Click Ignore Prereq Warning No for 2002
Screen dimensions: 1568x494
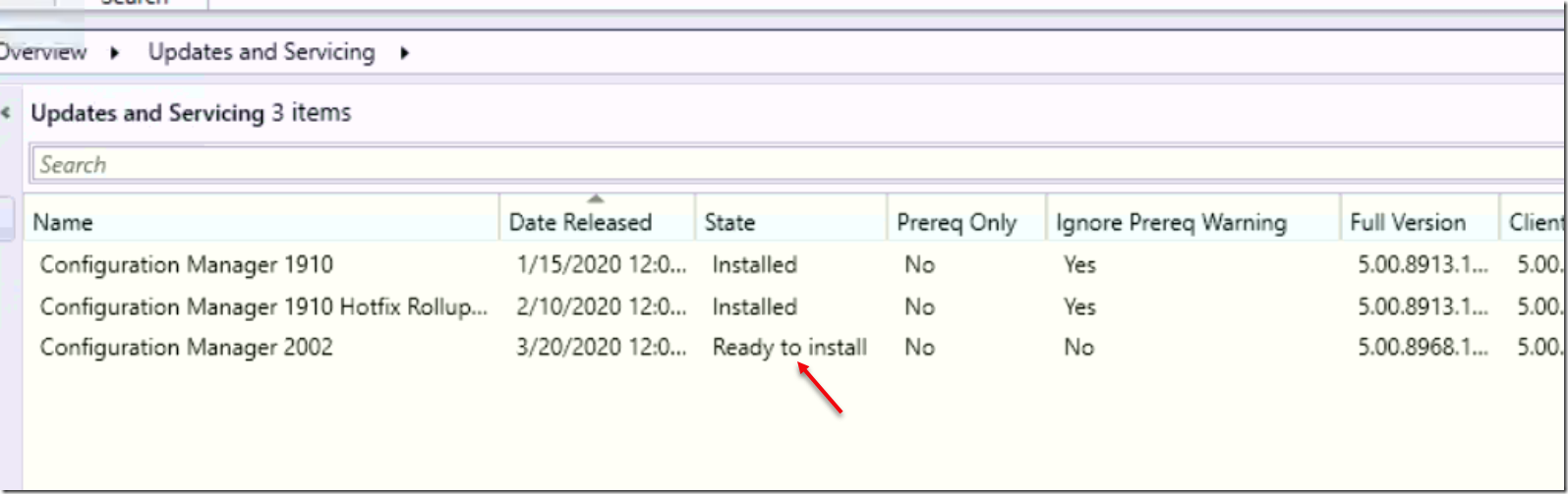(x=1078, y=347)
